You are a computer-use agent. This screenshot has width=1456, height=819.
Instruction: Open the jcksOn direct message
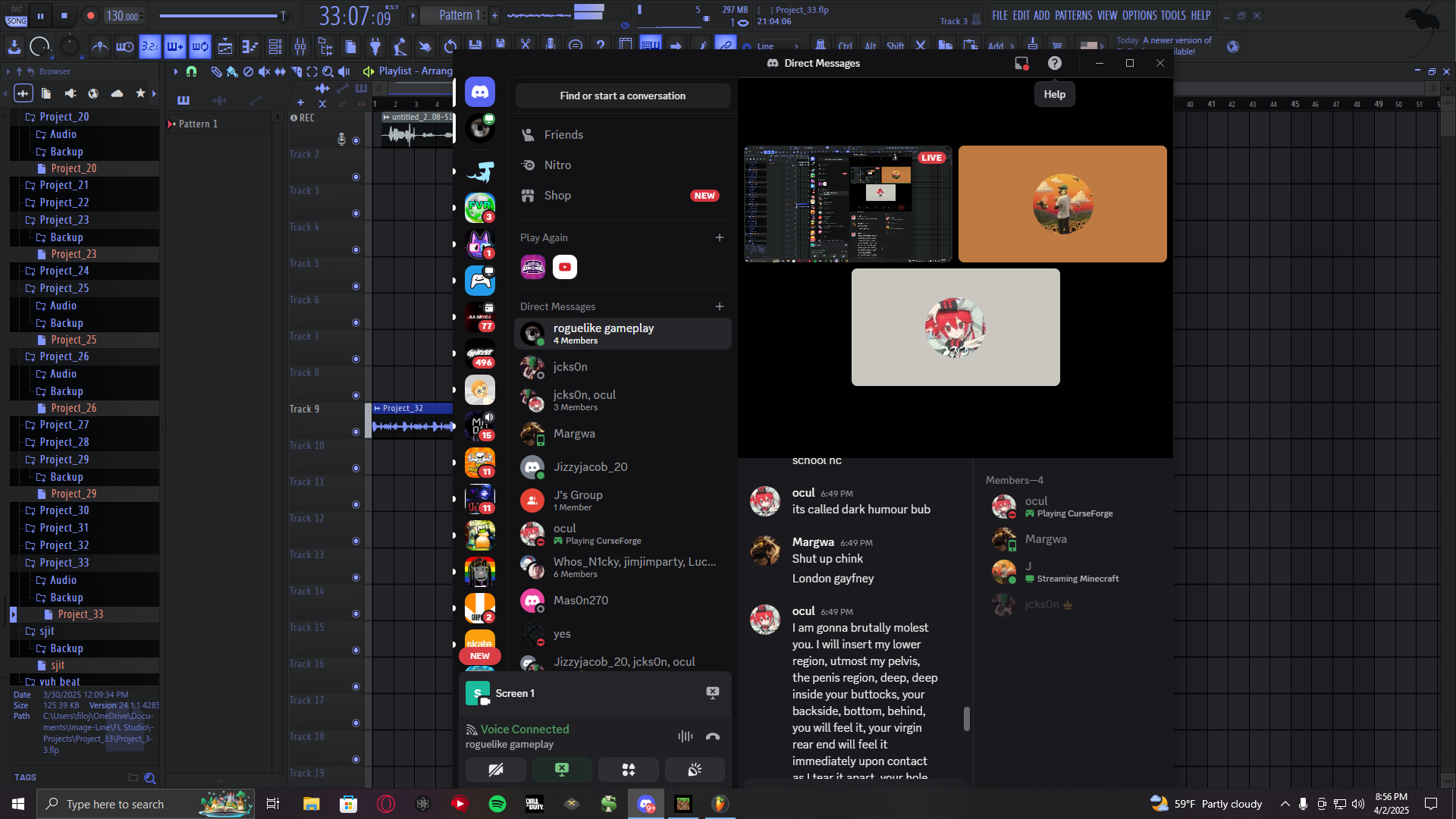click(x=570, y=367)
